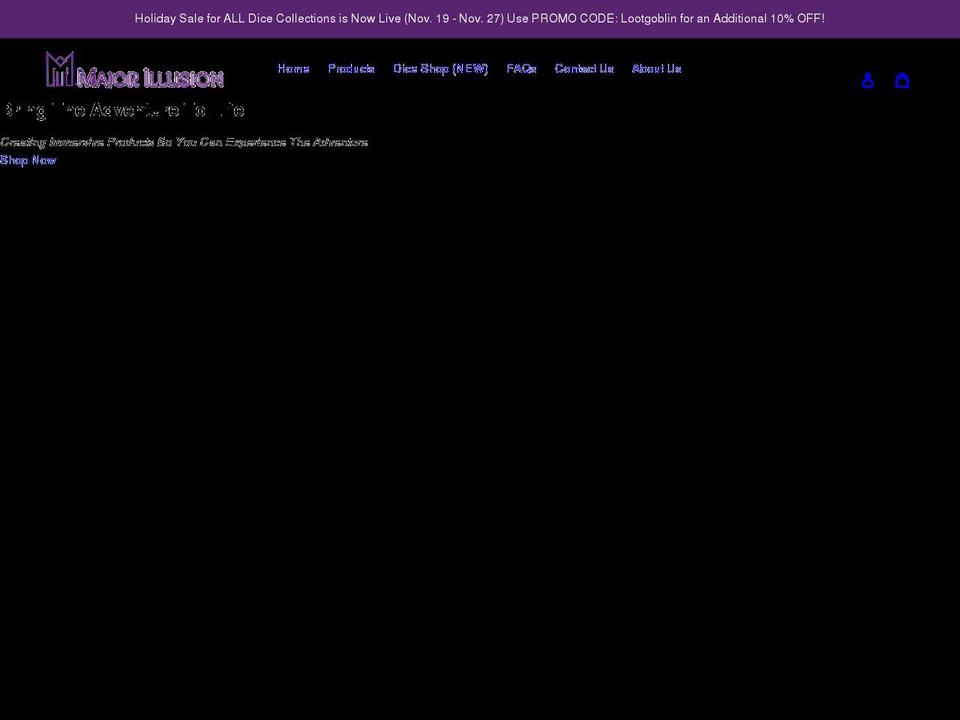Click the Shop Now link
The image size is (960, 720).
pos(27,159)
